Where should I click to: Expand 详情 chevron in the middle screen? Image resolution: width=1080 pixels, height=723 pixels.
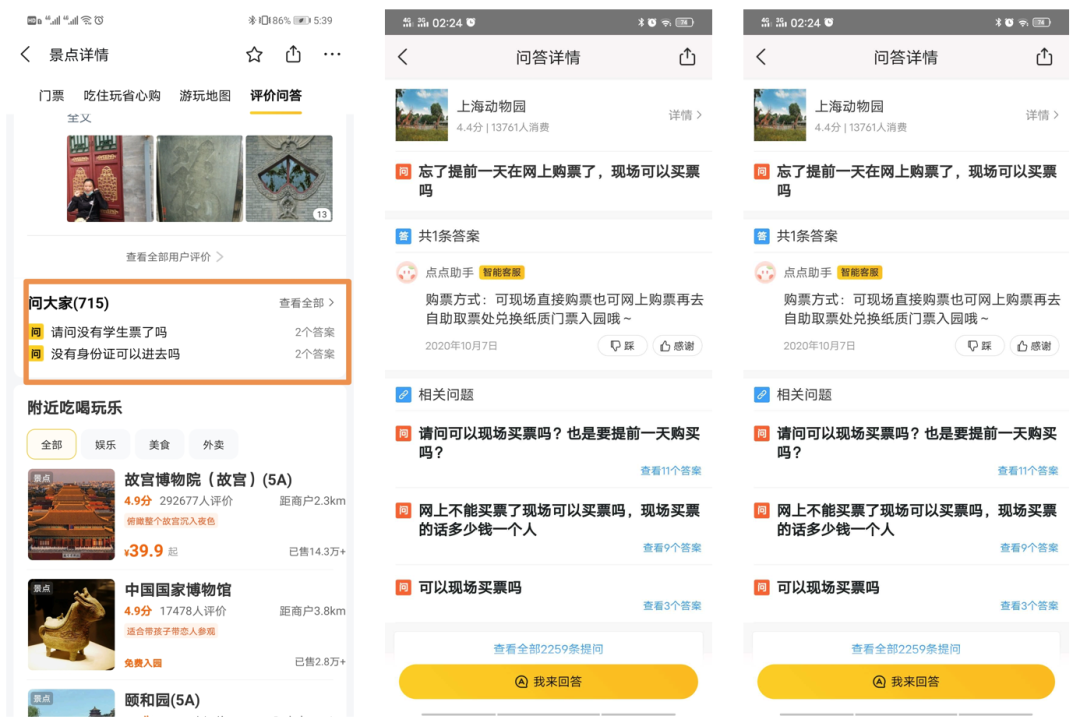point(685,115)
